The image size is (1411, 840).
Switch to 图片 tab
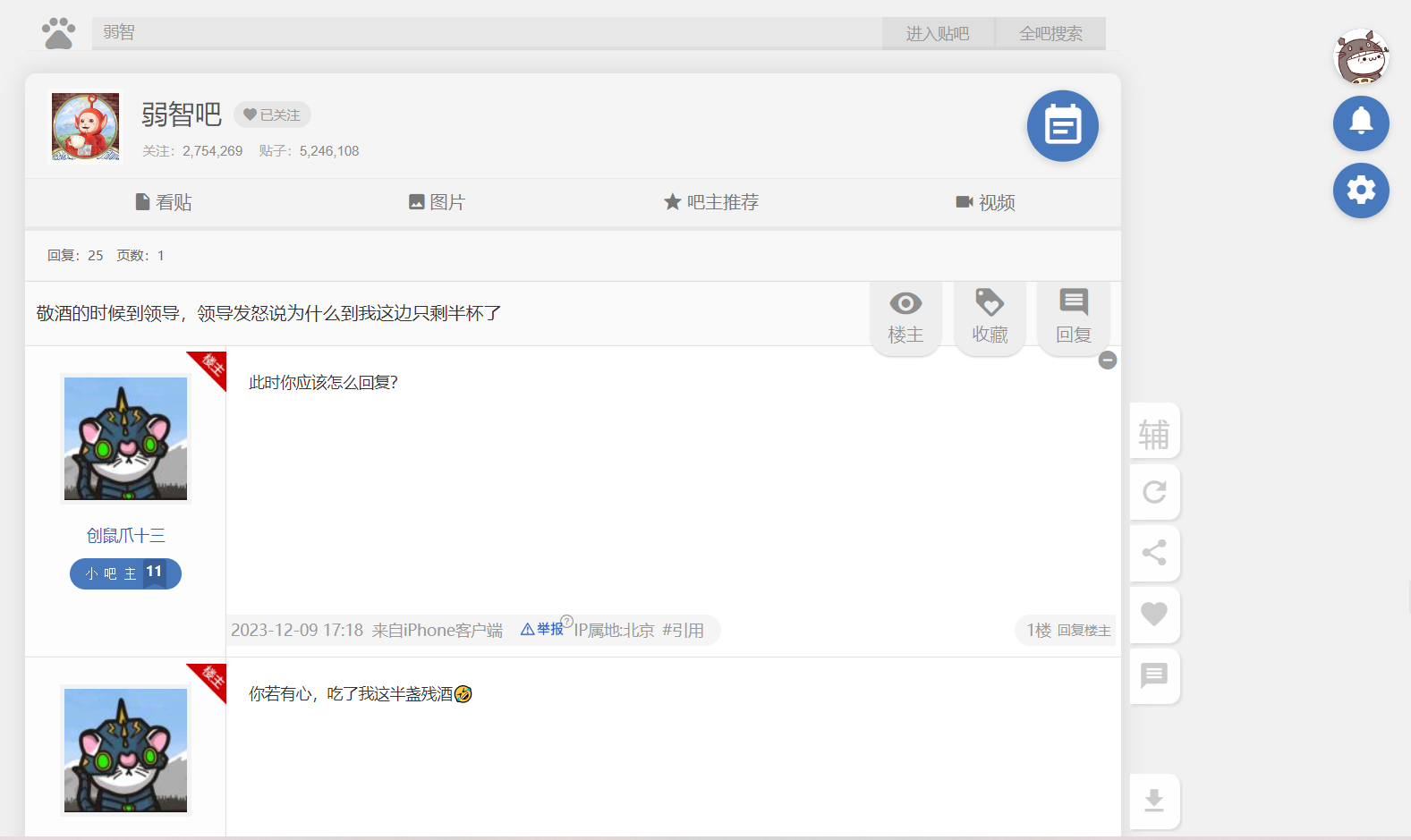437,203
